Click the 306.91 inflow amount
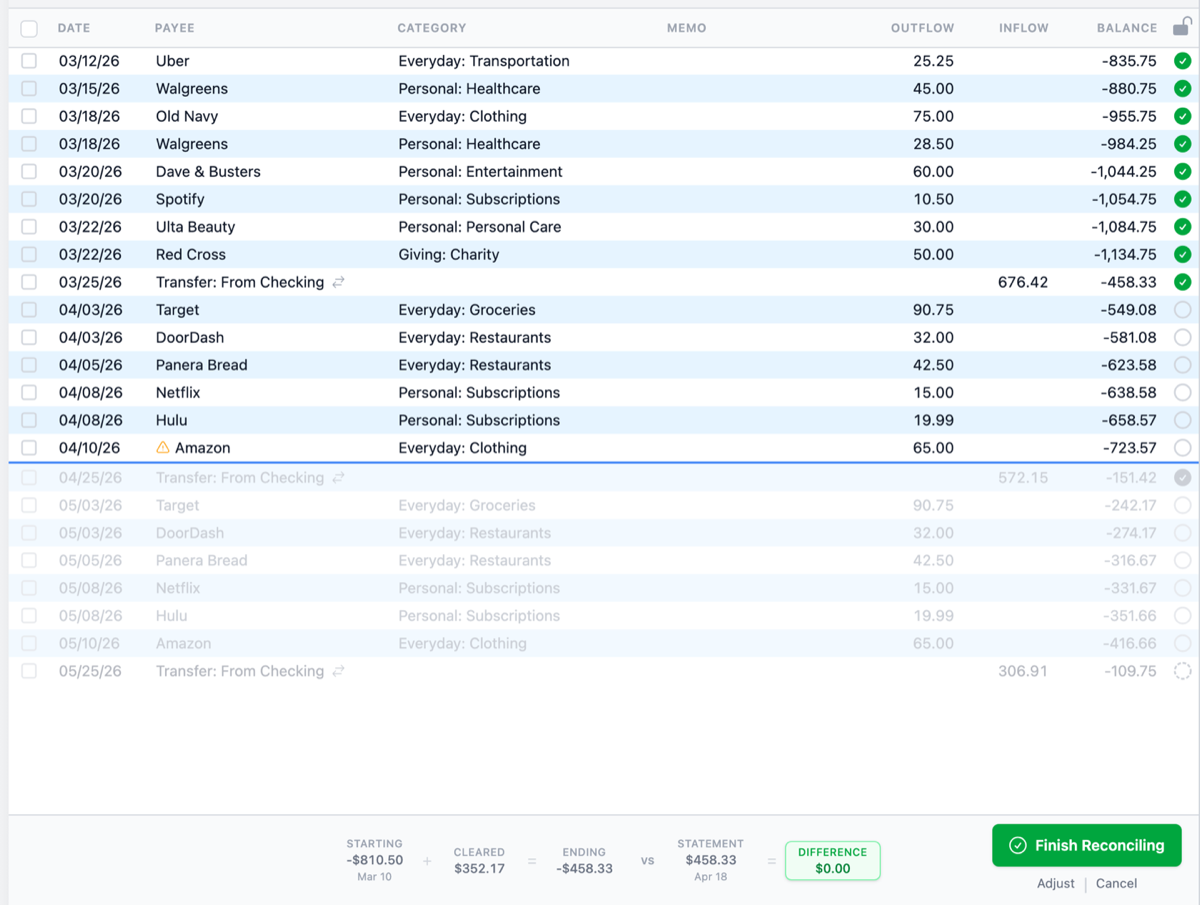 tap(1023, 671)
